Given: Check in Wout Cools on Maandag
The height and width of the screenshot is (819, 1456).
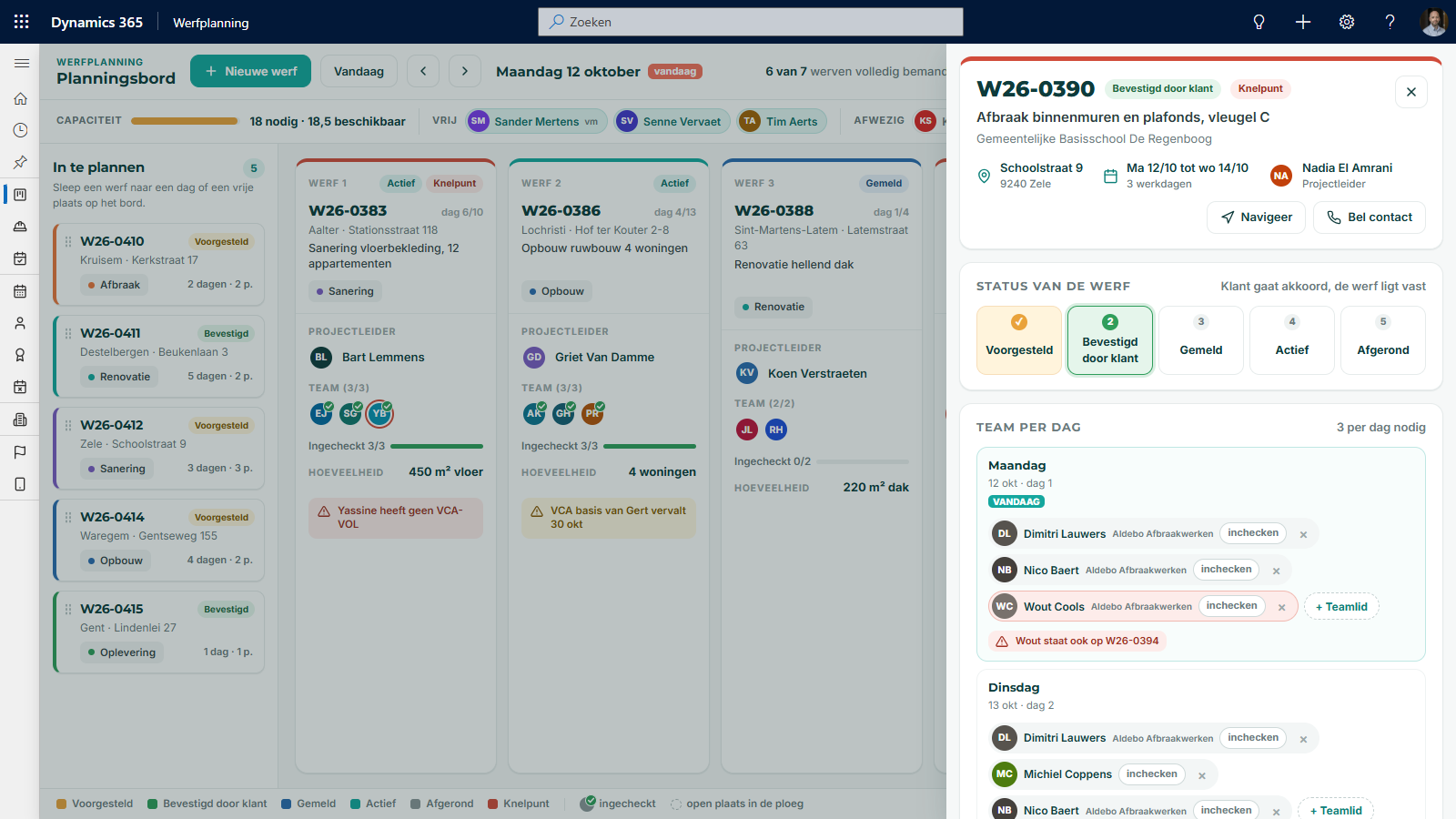Looking at the screenshot, I should tap(1231, 606).
